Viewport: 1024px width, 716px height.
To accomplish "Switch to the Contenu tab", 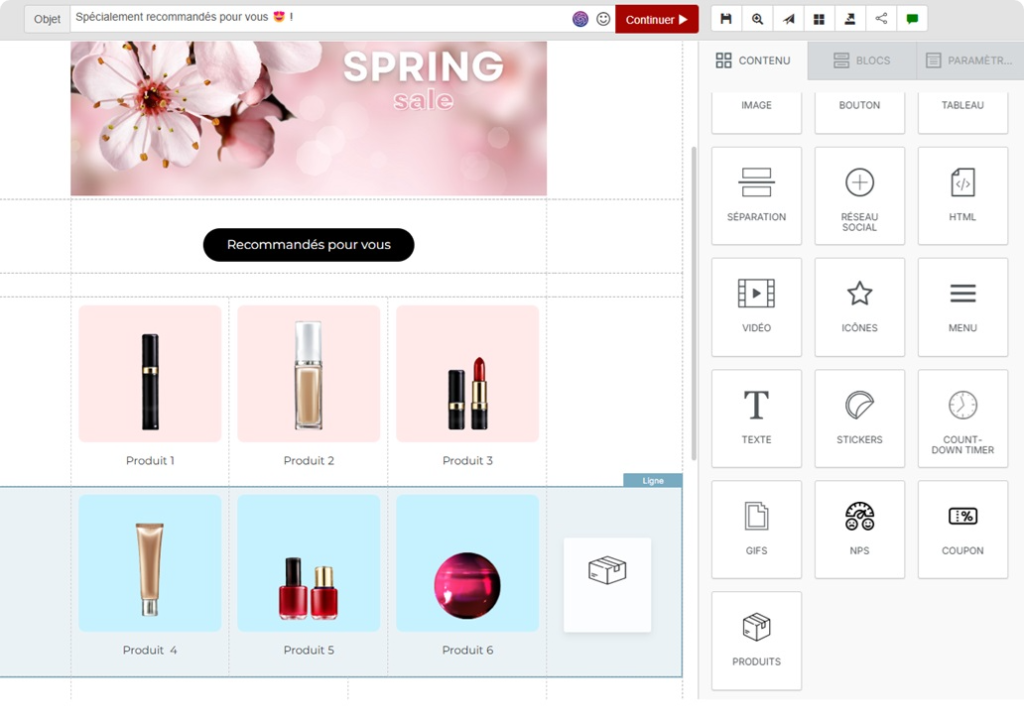I will point(753,60).
